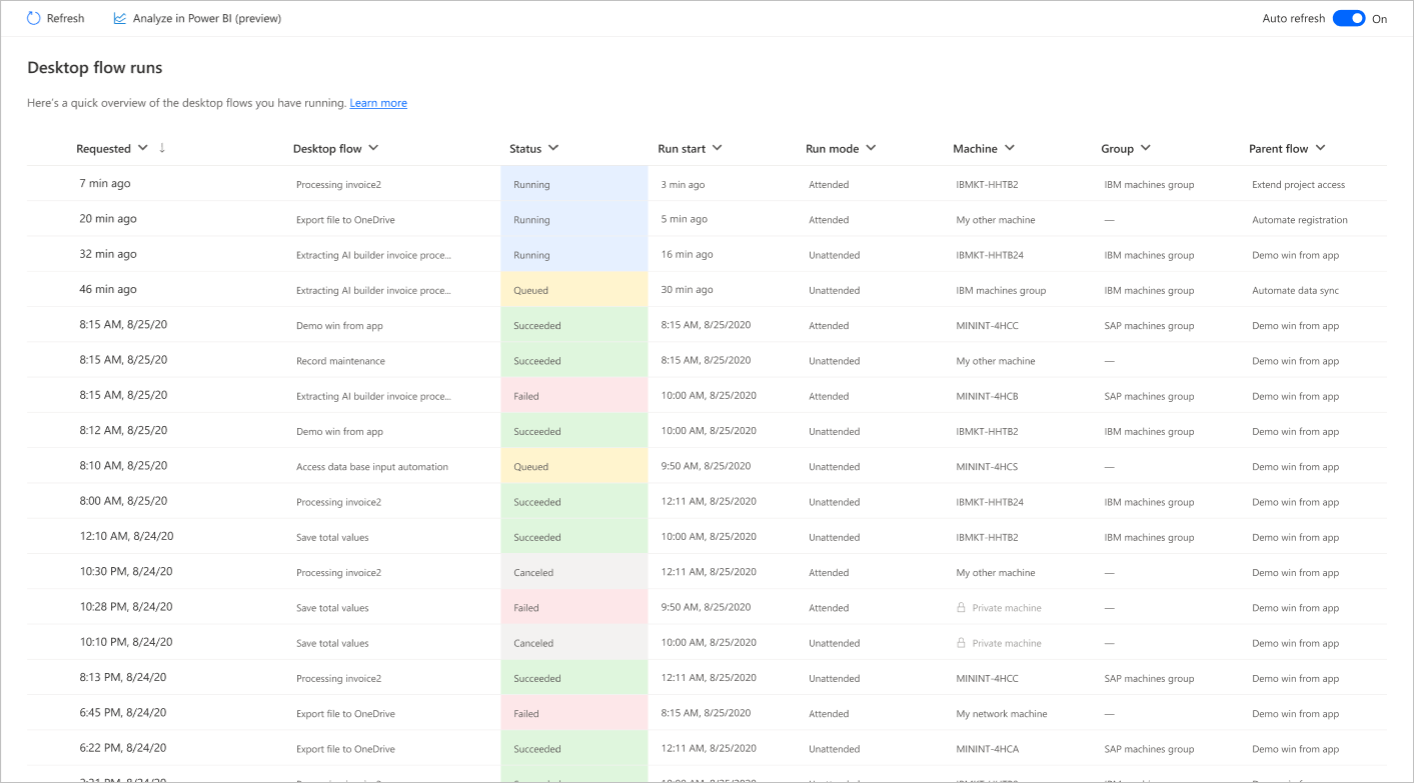
Task: Click the 8:10 AM, 8/25/20 requested cell
Action: tap(123, 465)
